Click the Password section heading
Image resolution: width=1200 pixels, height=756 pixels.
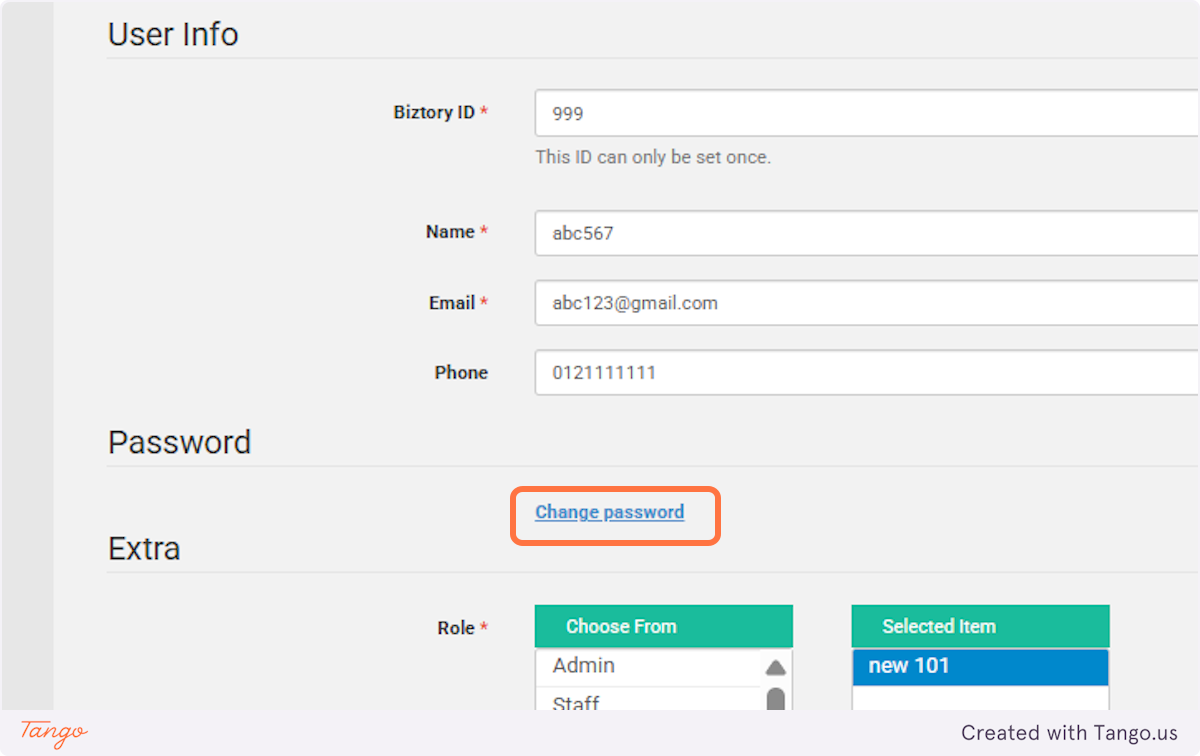179,442
